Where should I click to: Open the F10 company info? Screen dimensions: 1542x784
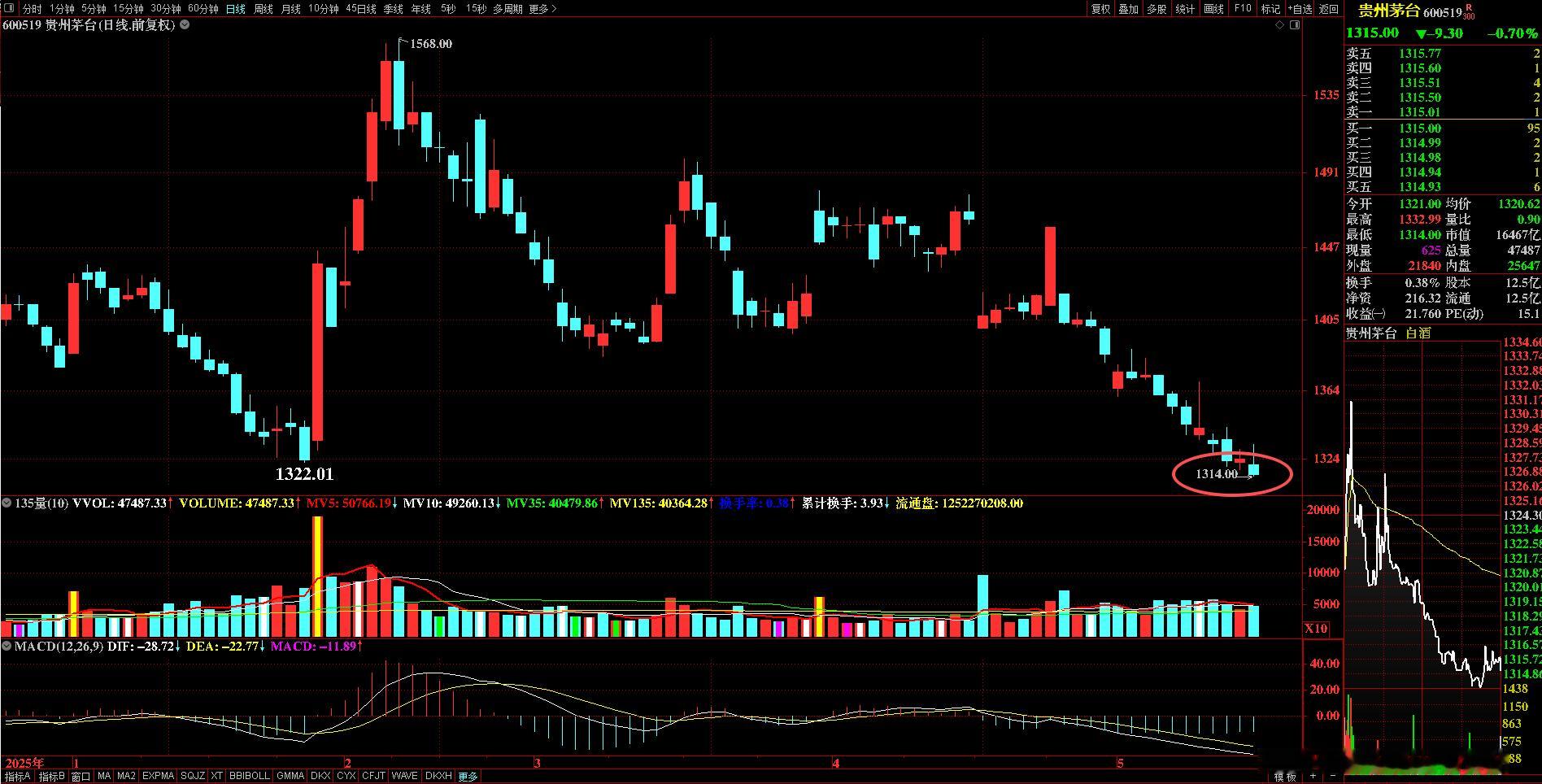tap(1243, 9)
